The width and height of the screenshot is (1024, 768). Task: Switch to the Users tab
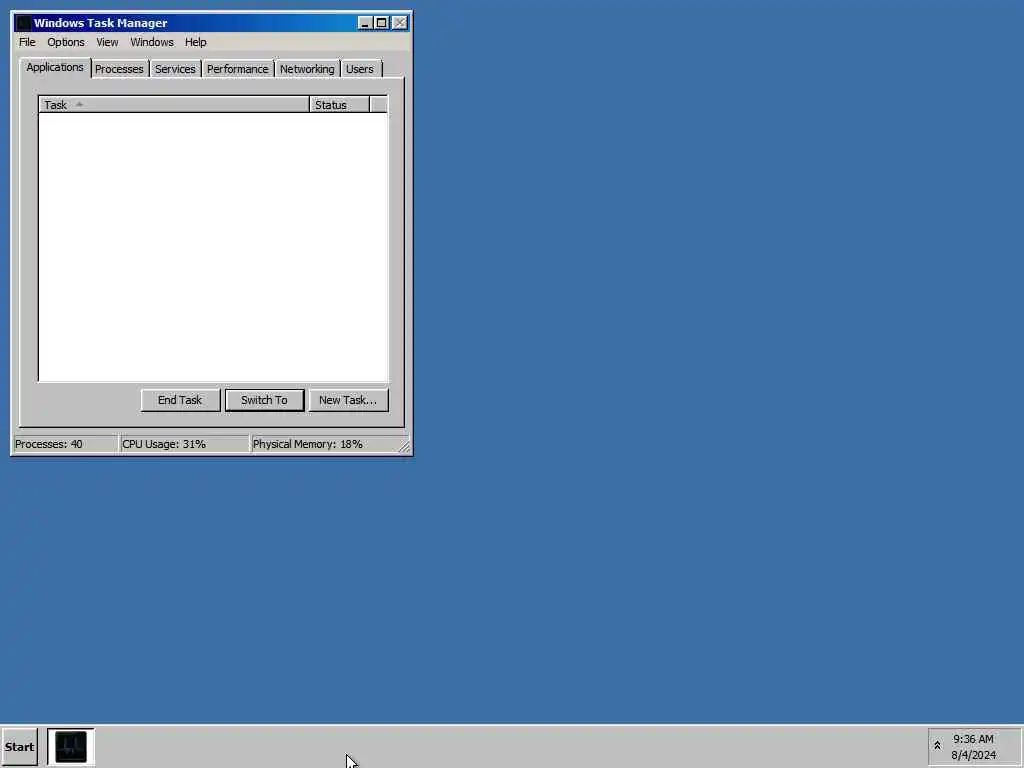coord(360,69)
